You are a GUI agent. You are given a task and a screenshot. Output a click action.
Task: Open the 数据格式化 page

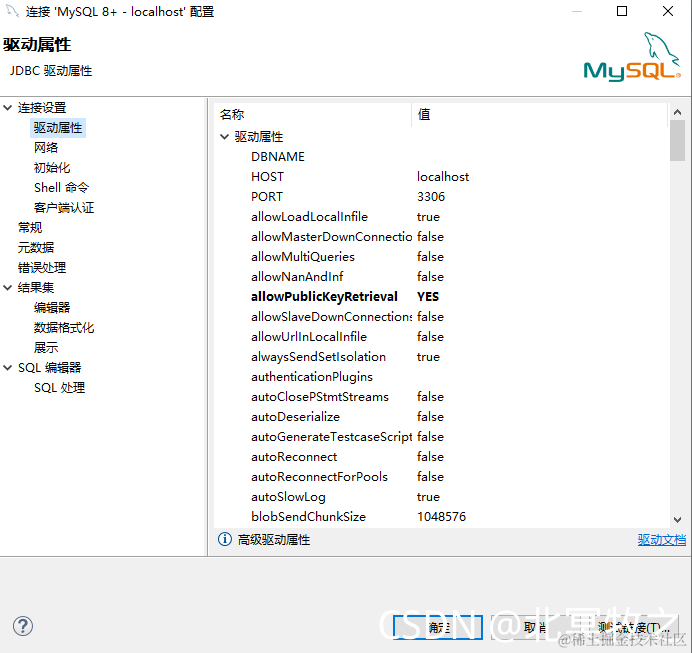click(64, 327)
